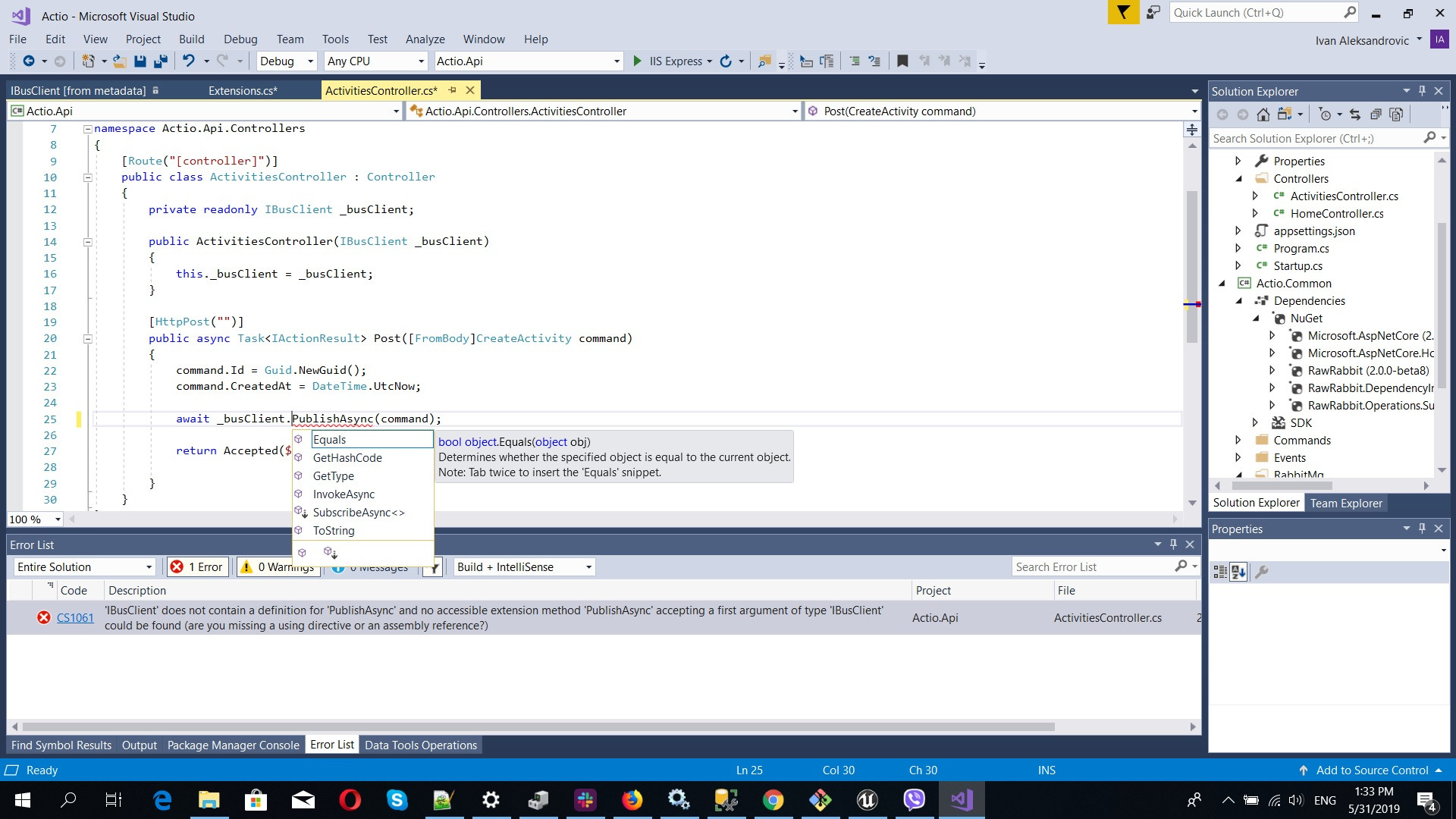Open the Build menu

tap(191, 39)
